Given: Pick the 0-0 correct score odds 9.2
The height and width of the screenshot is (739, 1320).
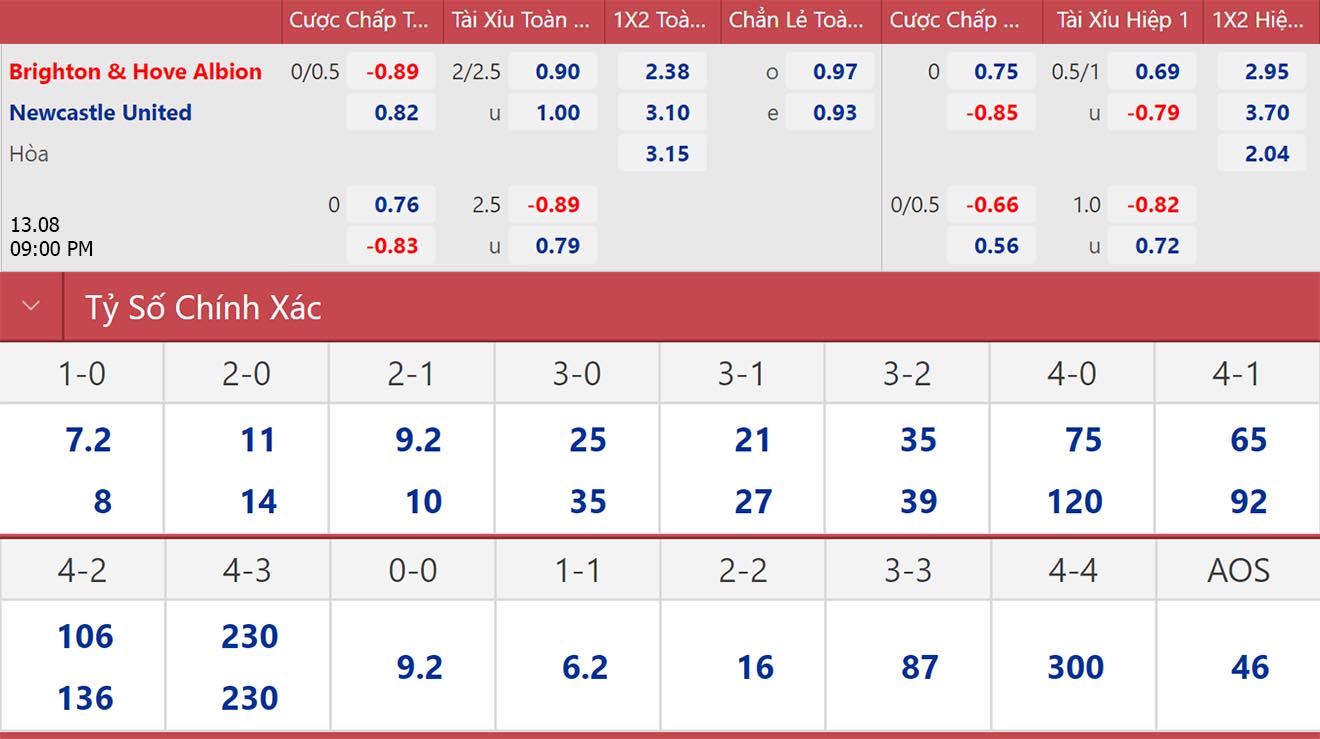Looking at the screenshot, I should [419, 667].
